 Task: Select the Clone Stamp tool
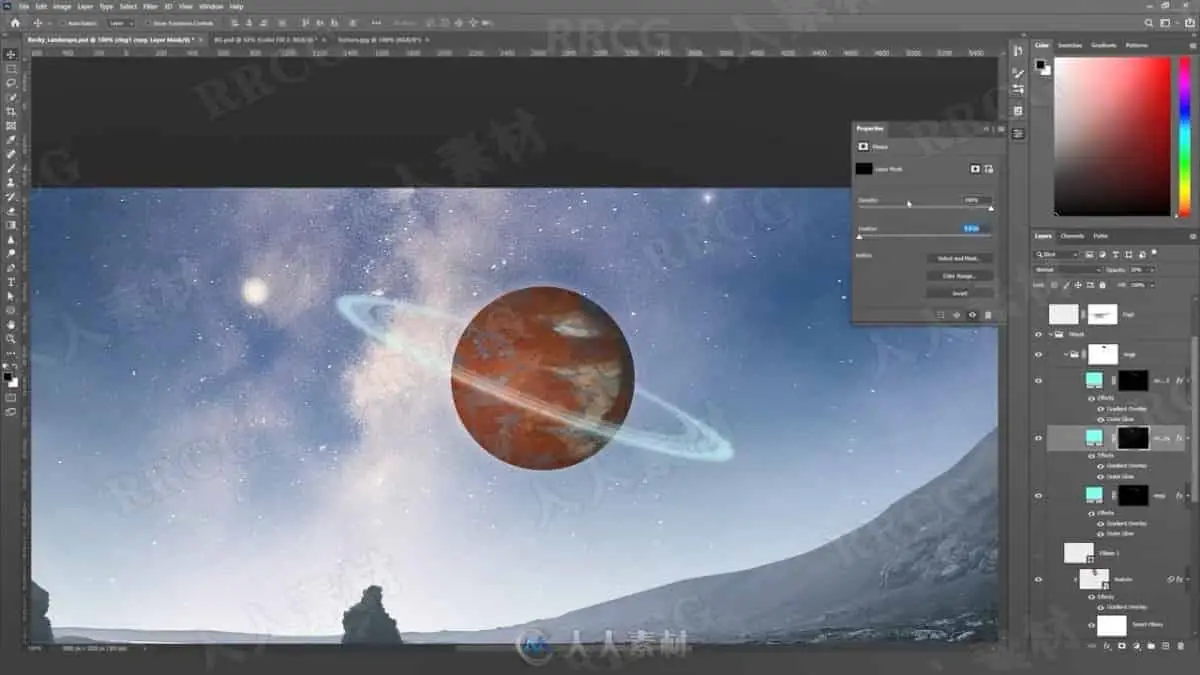tap(12, 182)
